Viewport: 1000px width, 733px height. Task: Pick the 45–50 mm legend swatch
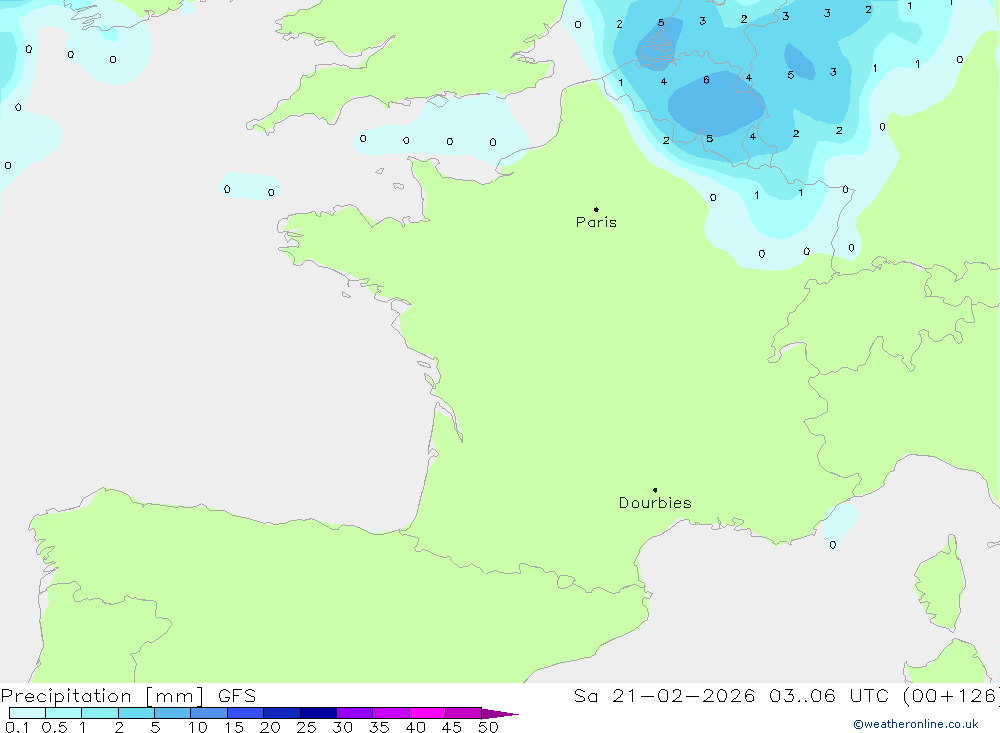463,713
